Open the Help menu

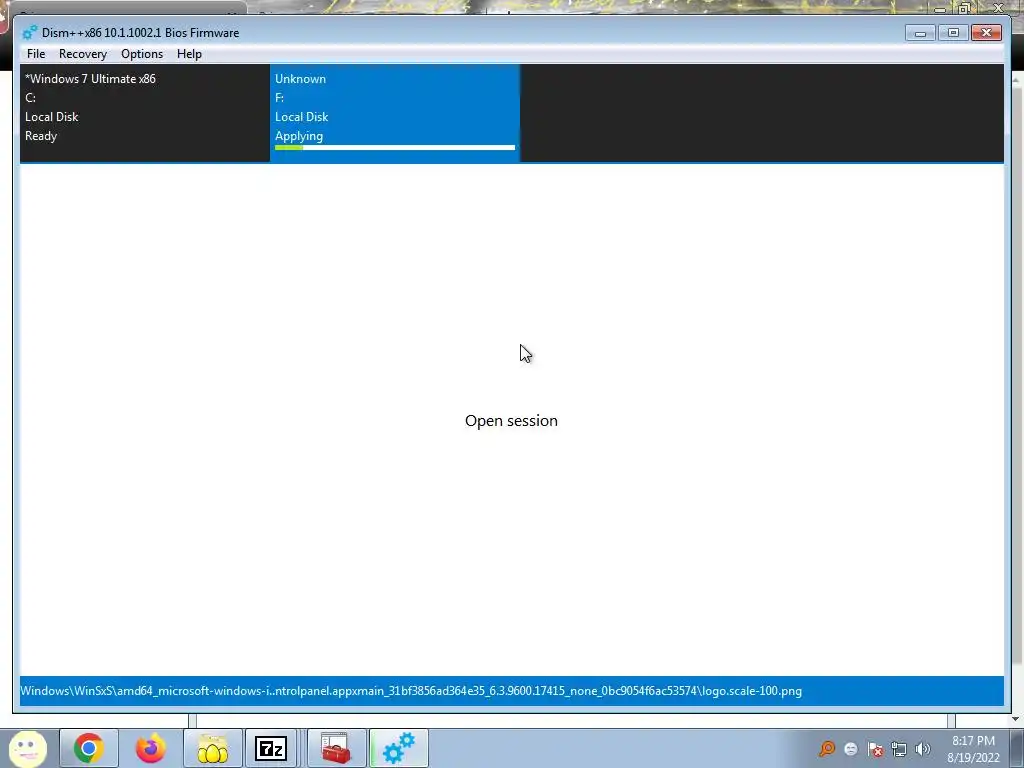pos(189,54)
